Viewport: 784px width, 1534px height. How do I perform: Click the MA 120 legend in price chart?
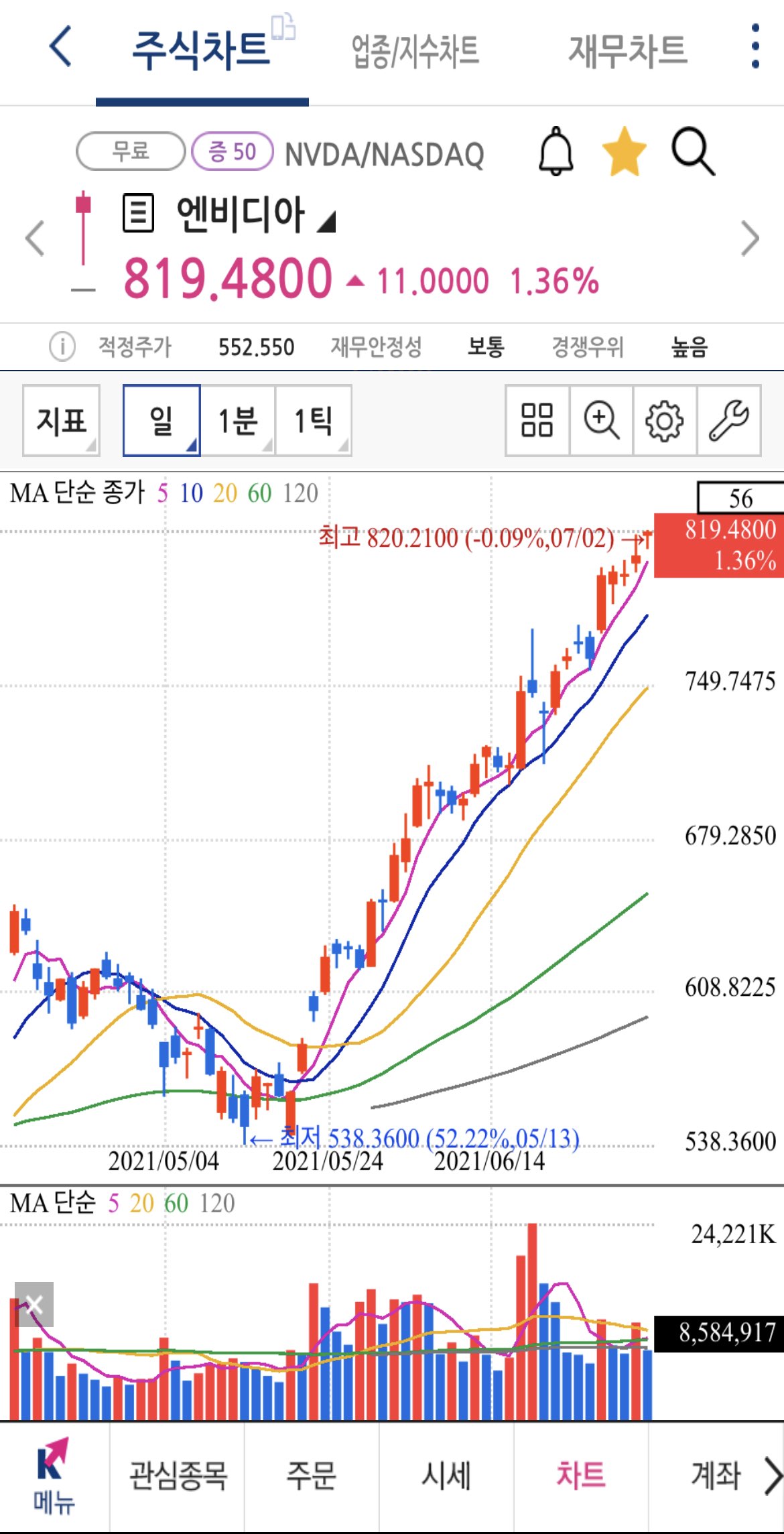click(300, 493)
